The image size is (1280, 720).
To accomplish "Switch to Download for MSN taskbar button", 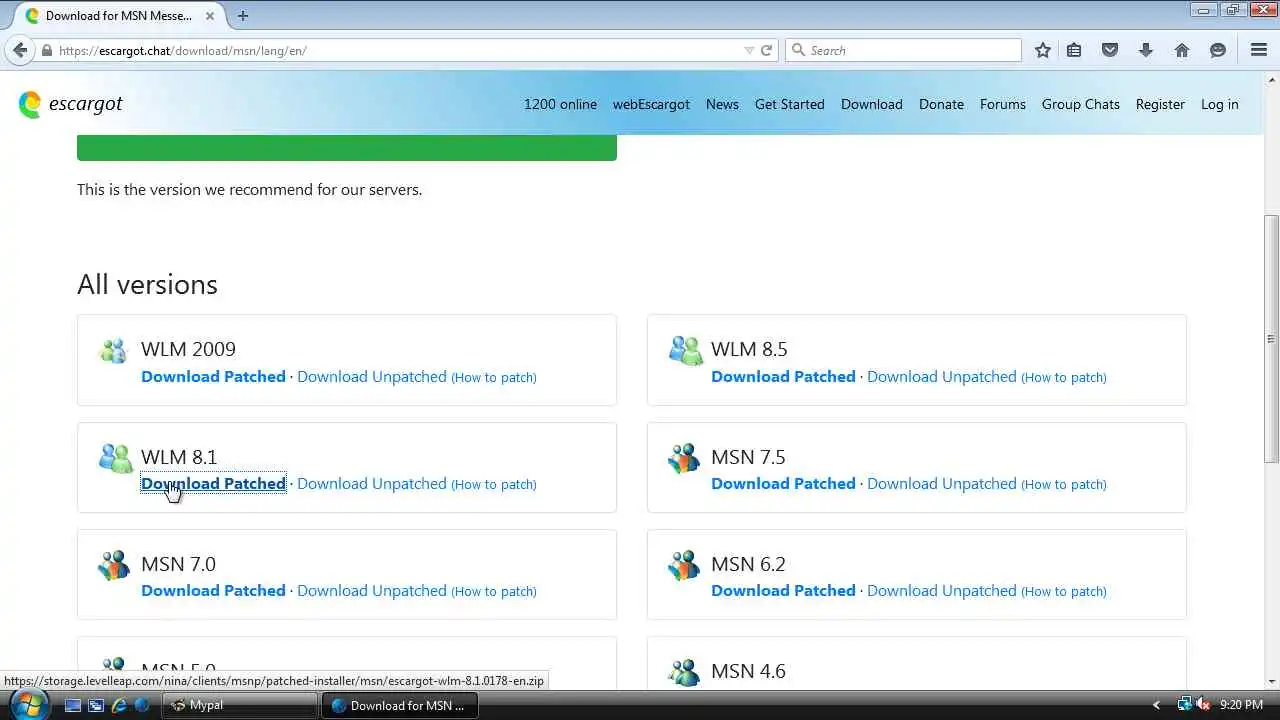I will tap(399, 705).
